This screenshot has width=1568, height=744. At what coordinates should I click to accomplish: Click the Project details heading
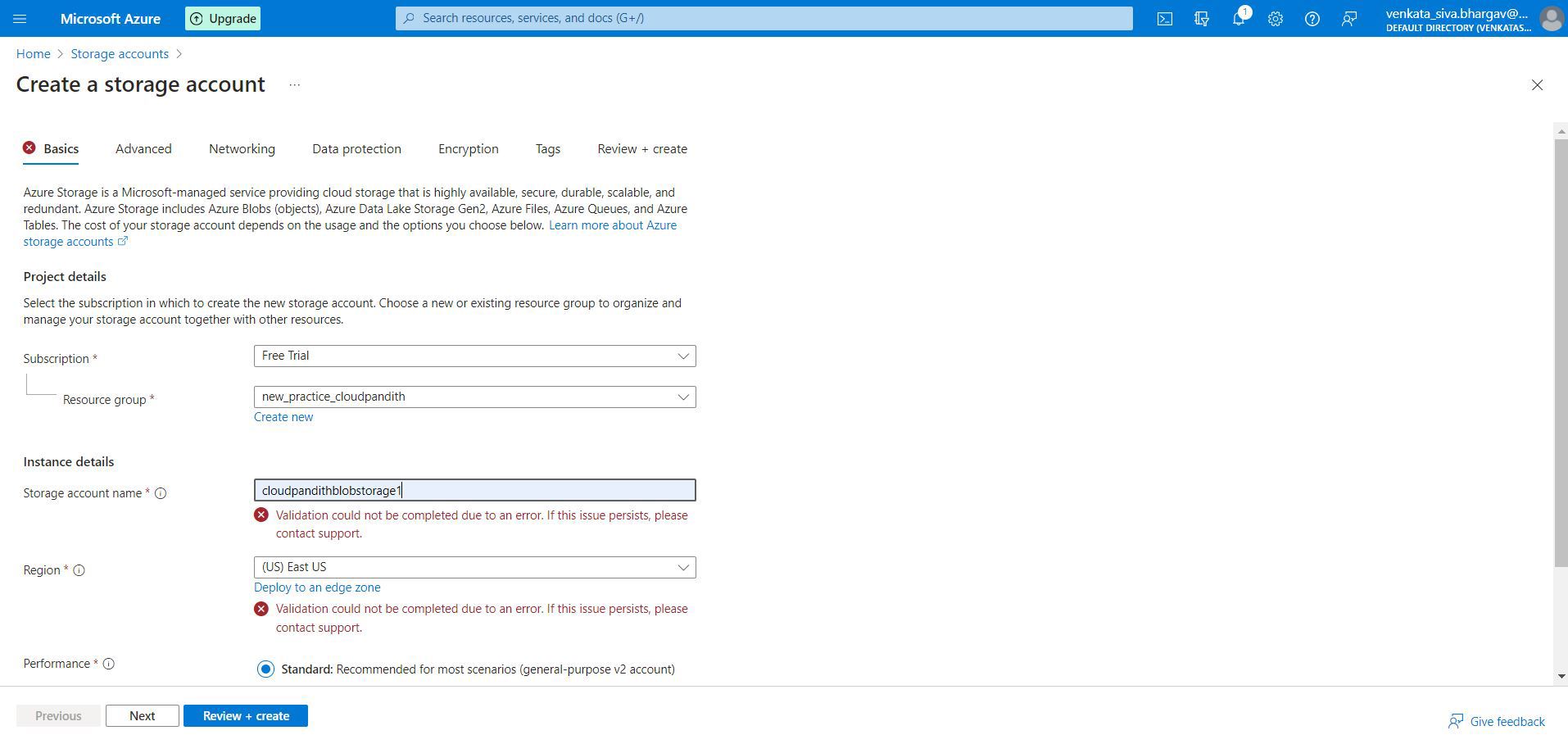click(65, 277)
